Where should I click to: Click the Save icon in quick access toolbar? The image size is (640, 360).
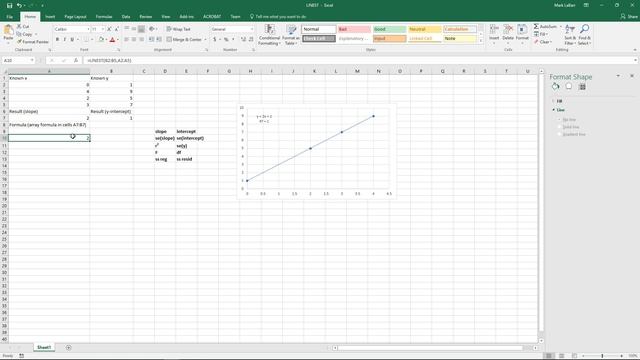9,5
